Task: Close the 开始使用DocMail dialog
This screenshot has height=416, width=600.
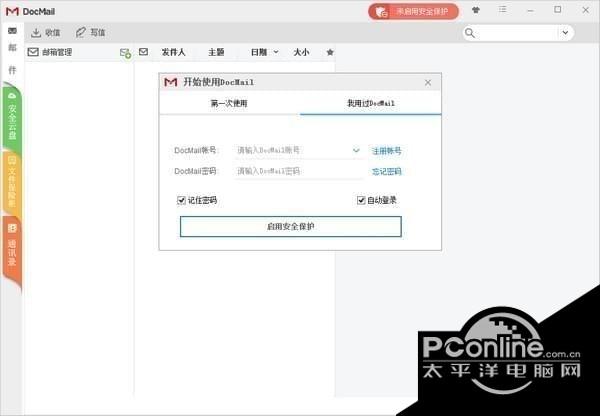Action: click(428, 82)
